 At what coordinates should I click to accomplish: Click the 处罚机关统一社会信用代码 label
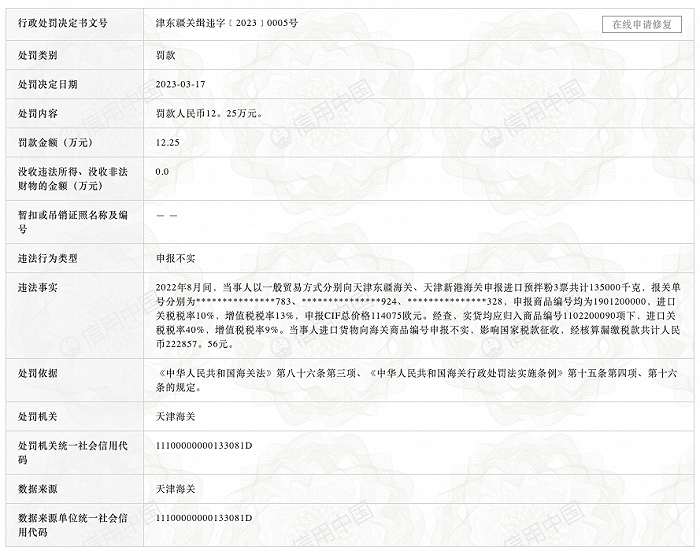click(73, 453)
